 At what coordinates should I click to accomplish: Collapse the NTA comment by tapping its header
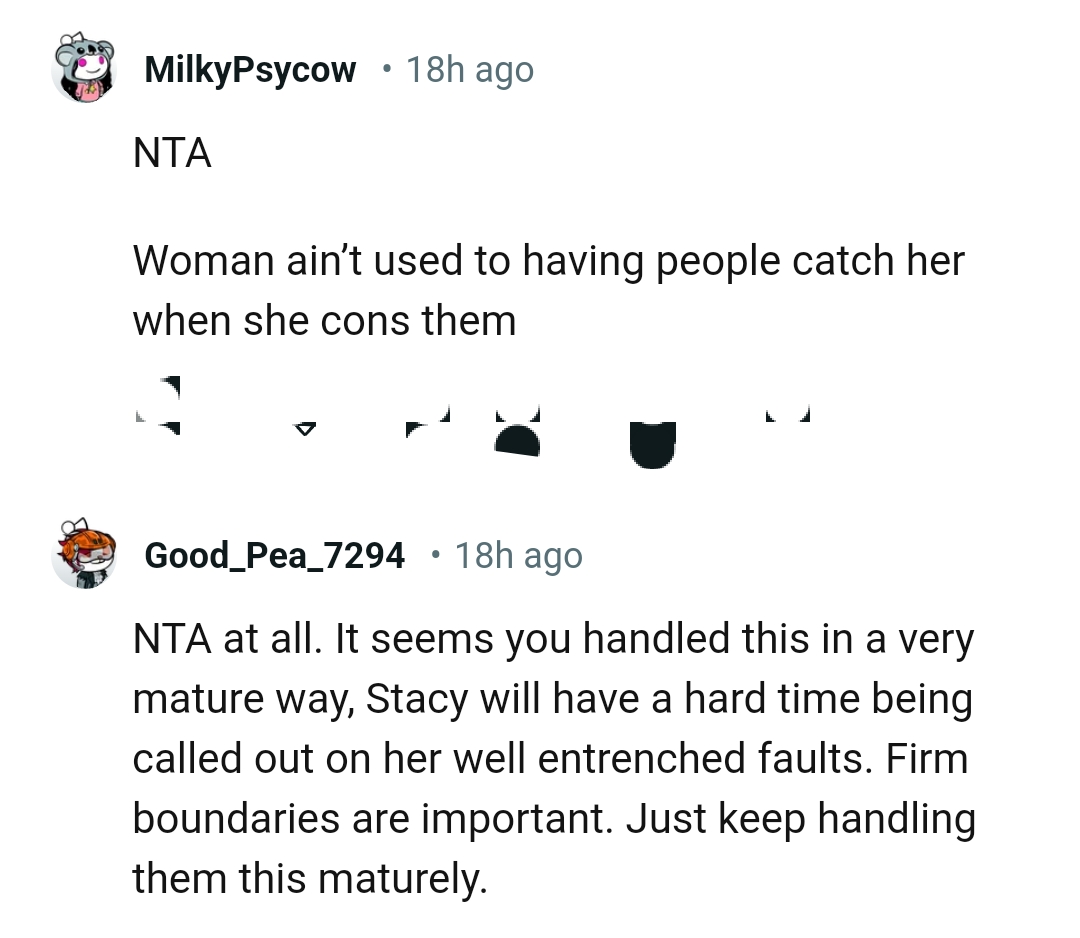(x=250, y=68)
